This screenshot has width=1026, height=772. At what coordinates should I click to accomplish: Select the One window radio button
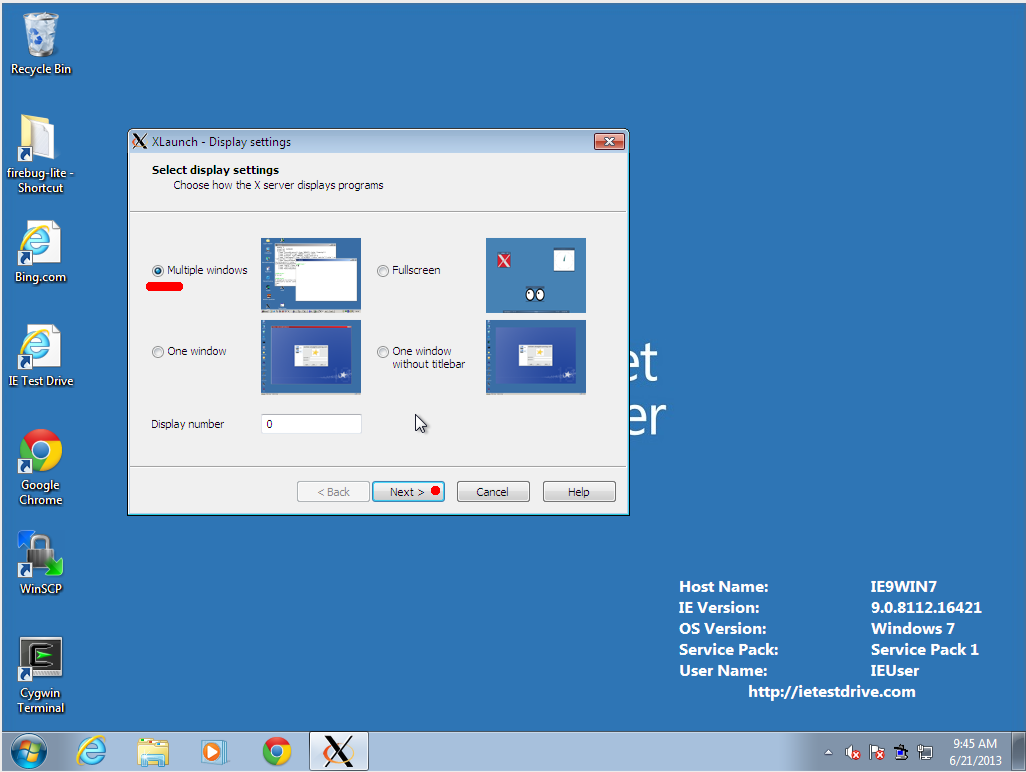coord(158,352)
